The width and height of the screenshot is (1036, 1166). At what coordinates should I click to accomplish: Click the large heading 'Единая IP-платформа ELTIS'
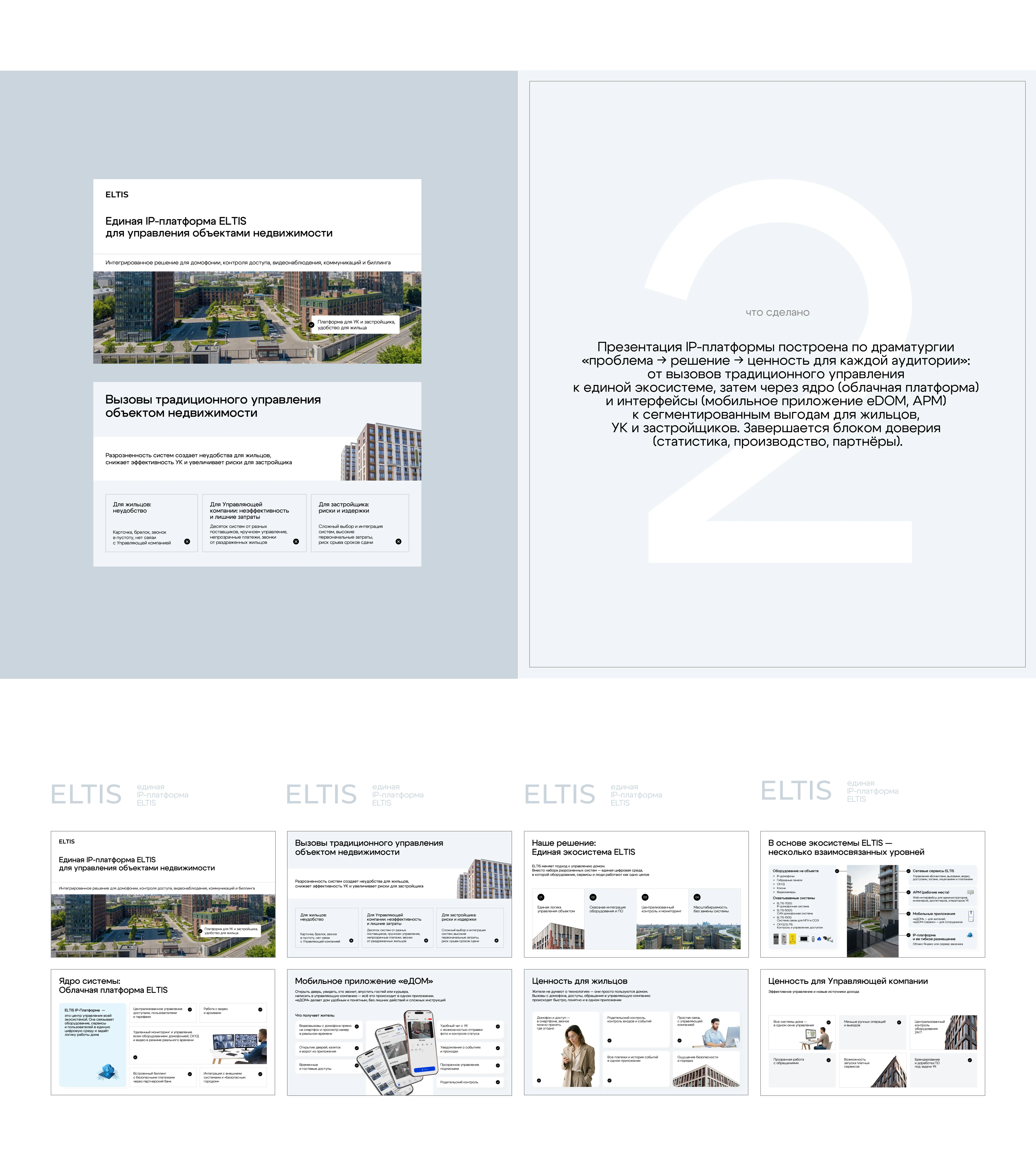point(219,227)
